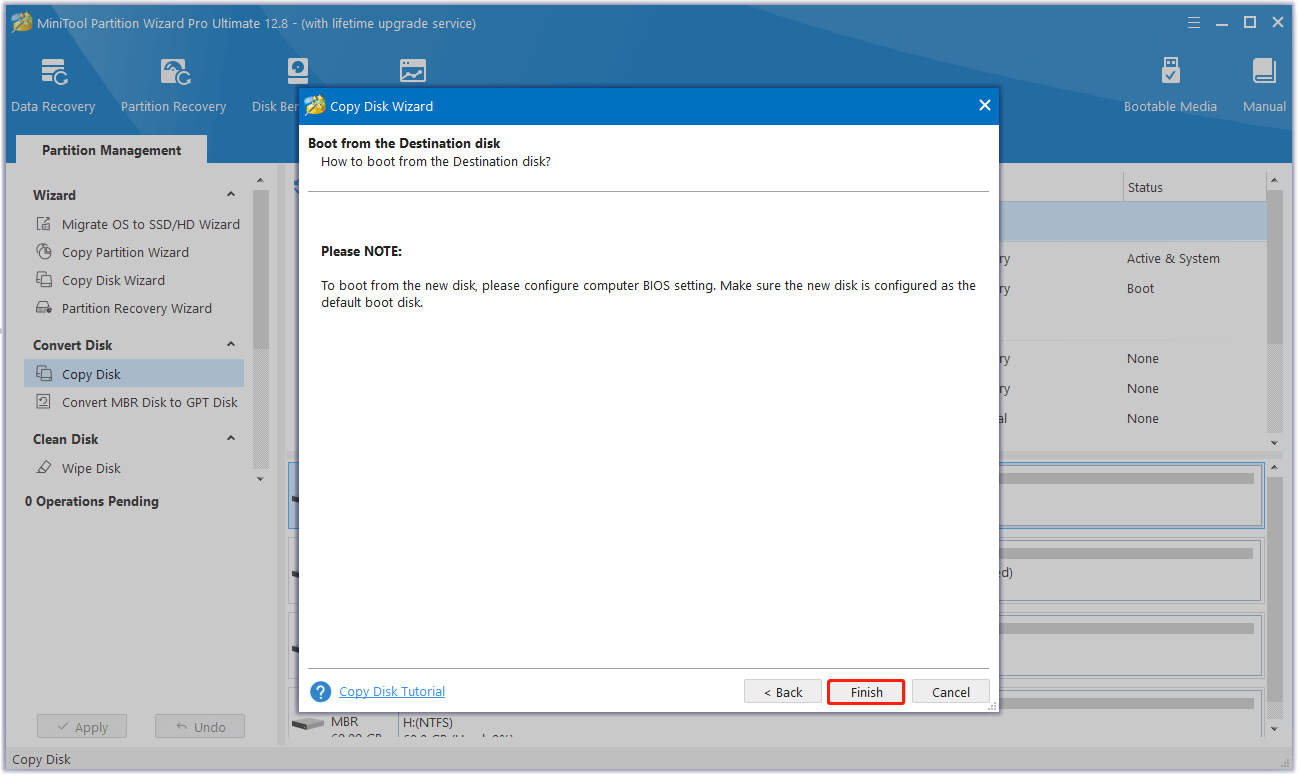Click the Apply button

[x=82, y=727]
